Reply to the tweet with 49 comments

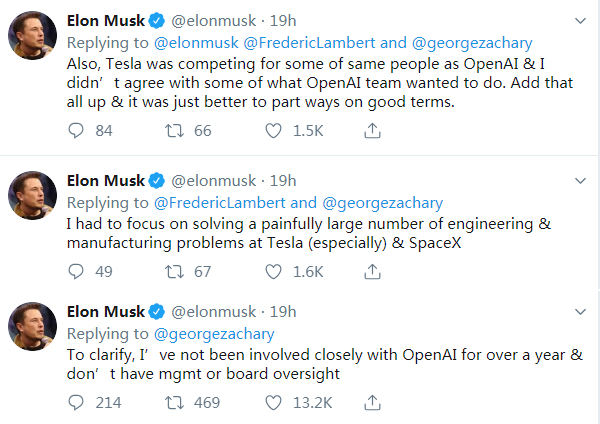click(x=76, y=271)
